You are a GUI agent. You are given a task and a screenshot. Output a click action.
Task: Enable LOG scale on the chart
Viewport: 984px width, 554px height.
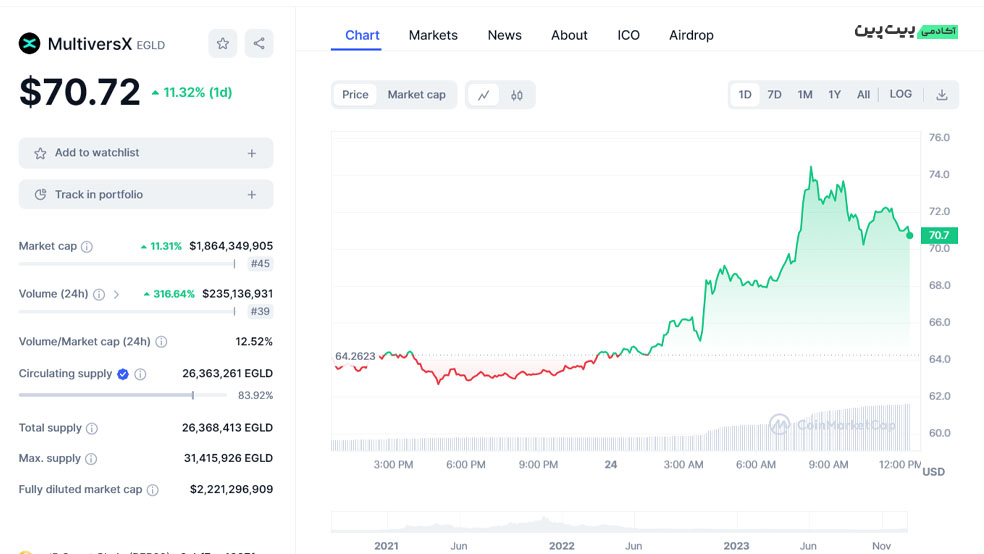[900, 94]
